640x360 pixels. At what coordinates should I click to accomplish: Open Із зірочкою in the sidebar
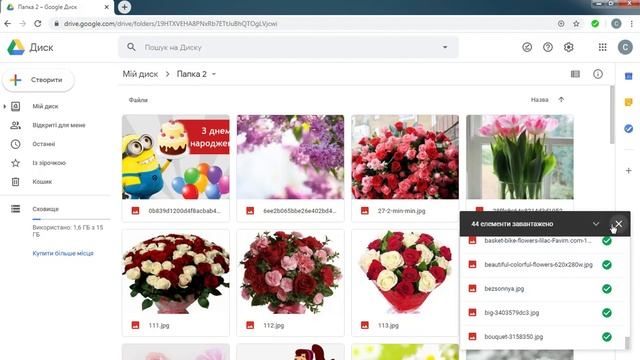pos(49,162)
